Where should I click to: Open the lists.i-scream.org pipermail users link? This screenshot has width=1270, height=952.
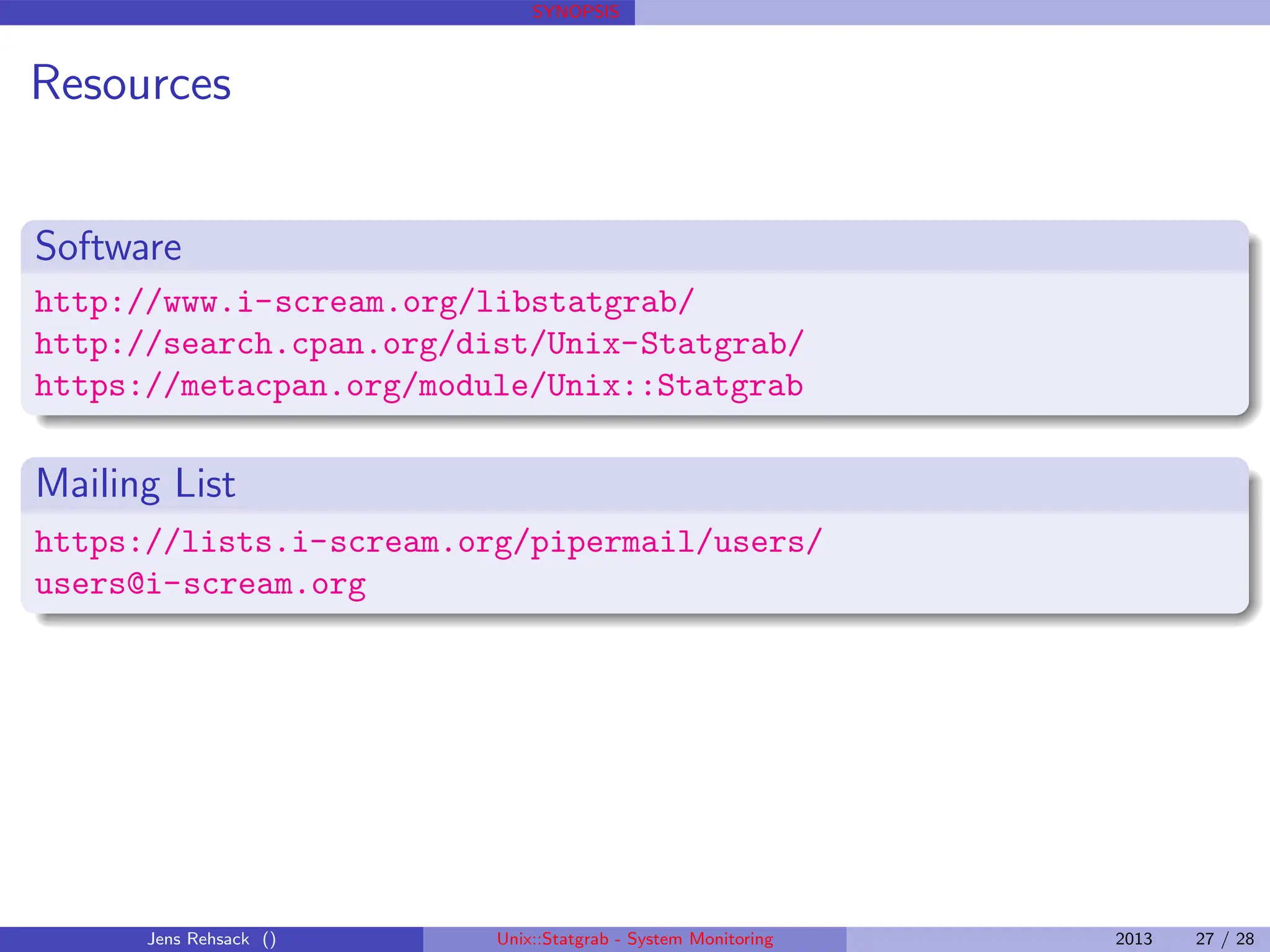coord(429,542)
